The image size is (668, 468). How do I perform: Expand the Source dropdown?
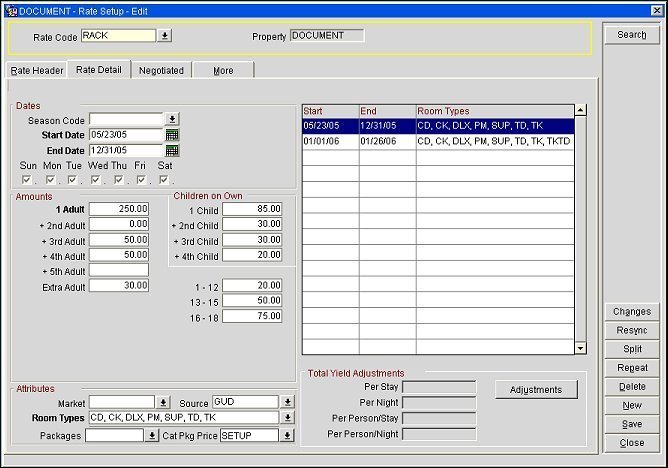288,402
